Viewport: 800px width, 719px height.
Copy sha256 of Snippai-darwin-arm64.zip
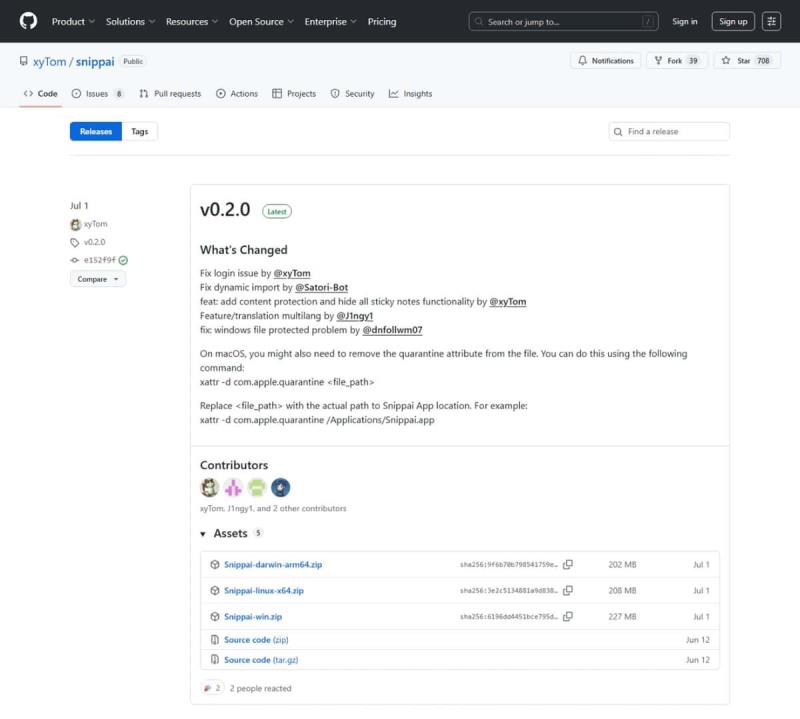567,564
